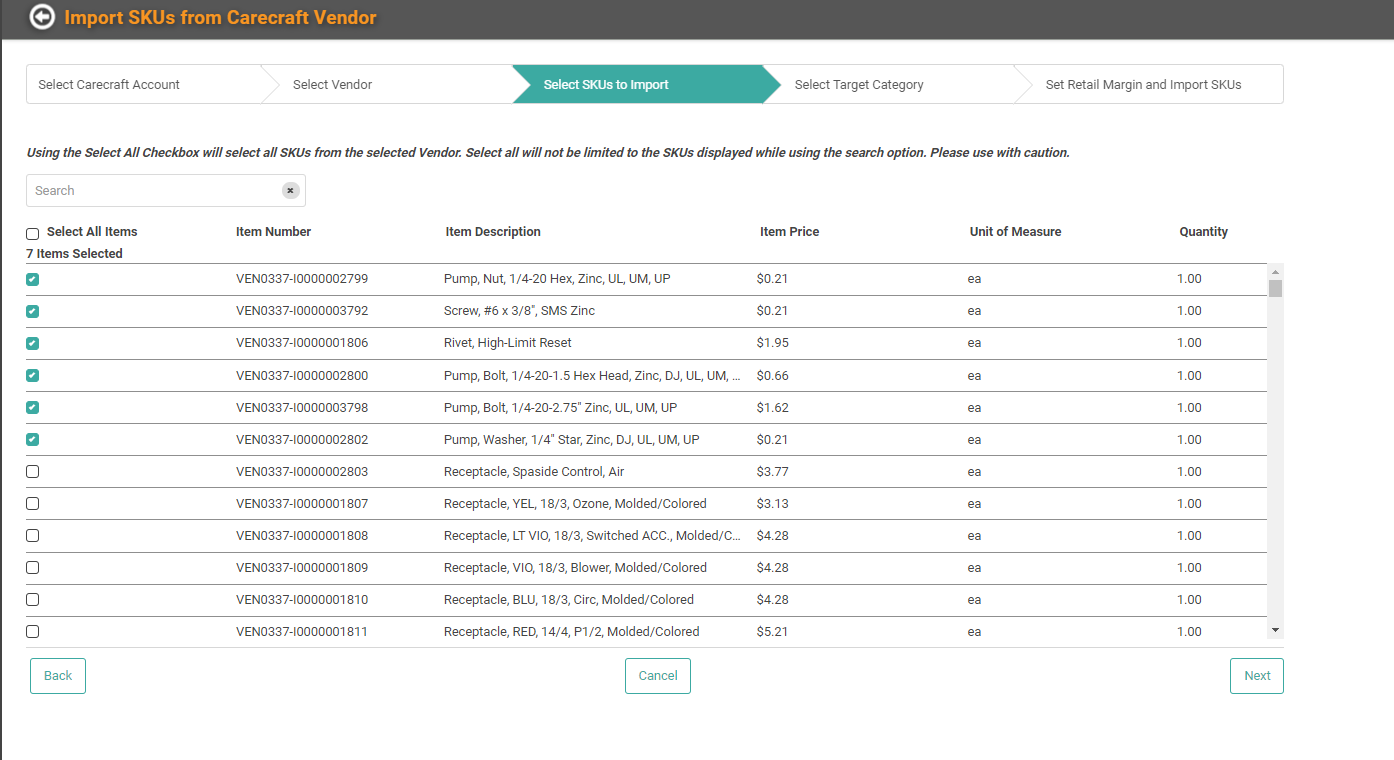The height and width of the screenshot is (760, 1394).
Task: Click the Quantity column header
Action: pos(1203,232)
